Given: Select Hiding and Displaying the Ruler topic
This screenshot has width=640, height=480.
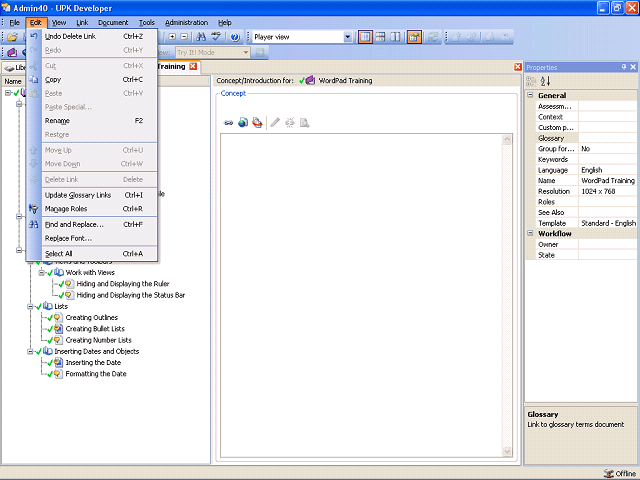Looking at the screenshot, I should click(123, 284).
